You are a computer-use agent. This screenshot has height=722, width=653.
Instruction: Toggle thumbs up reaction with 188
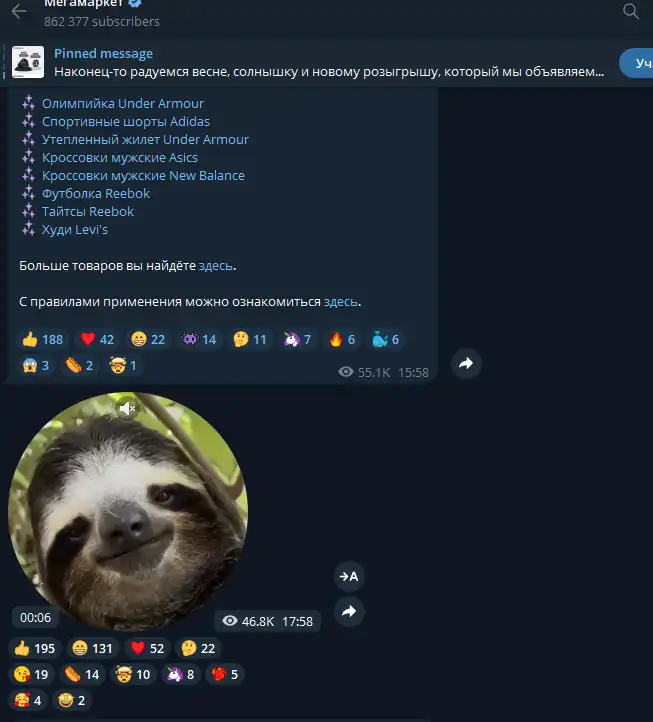(42, 339)
